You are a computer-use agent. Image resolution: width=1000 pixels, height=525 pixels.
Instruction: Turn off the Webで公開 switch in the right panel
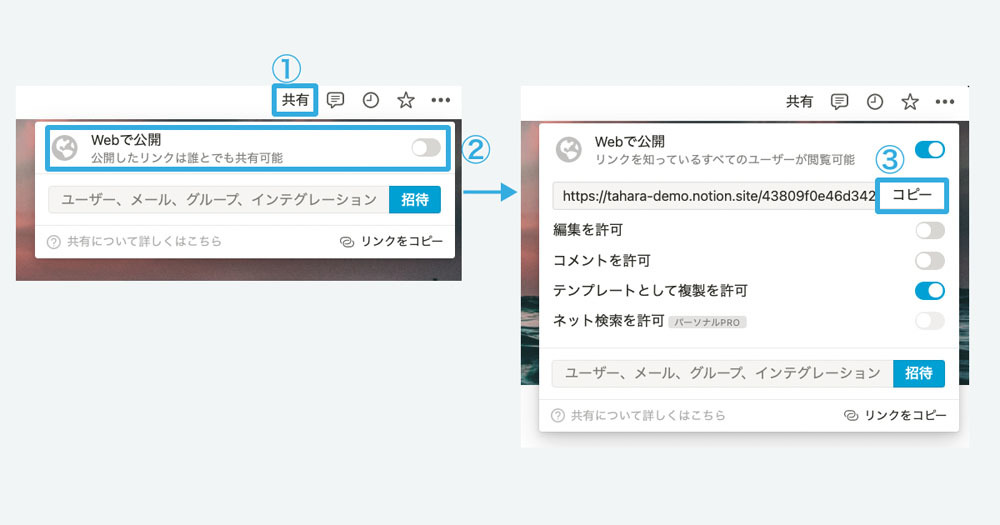pos(930,150)
